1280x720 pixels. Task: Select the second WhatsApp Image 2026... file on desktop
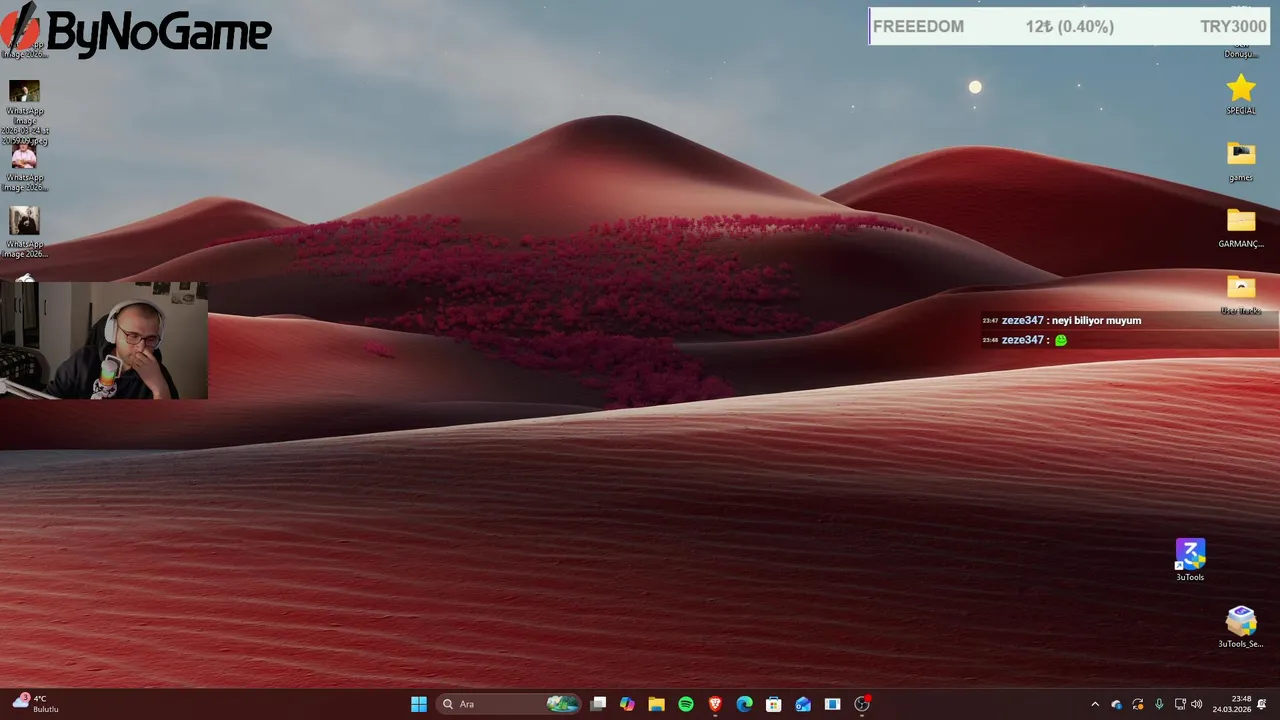click(24, 168)
